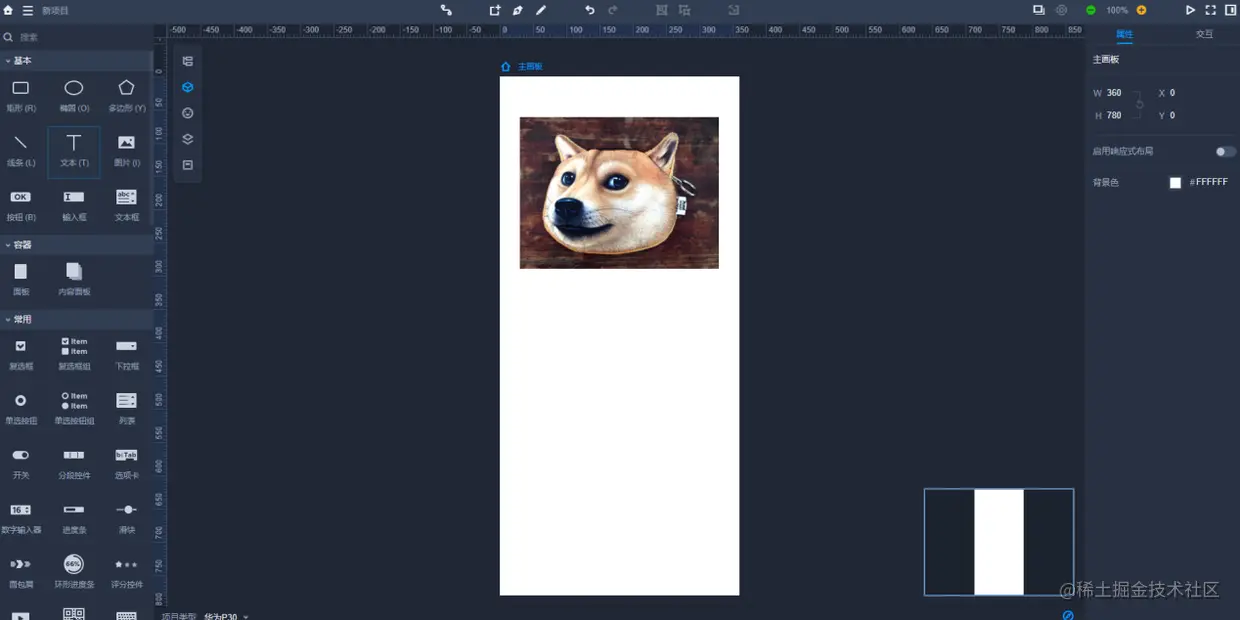The image size is (1240, 620).
Task: Pick the slider widget
Action: (126, 516)
